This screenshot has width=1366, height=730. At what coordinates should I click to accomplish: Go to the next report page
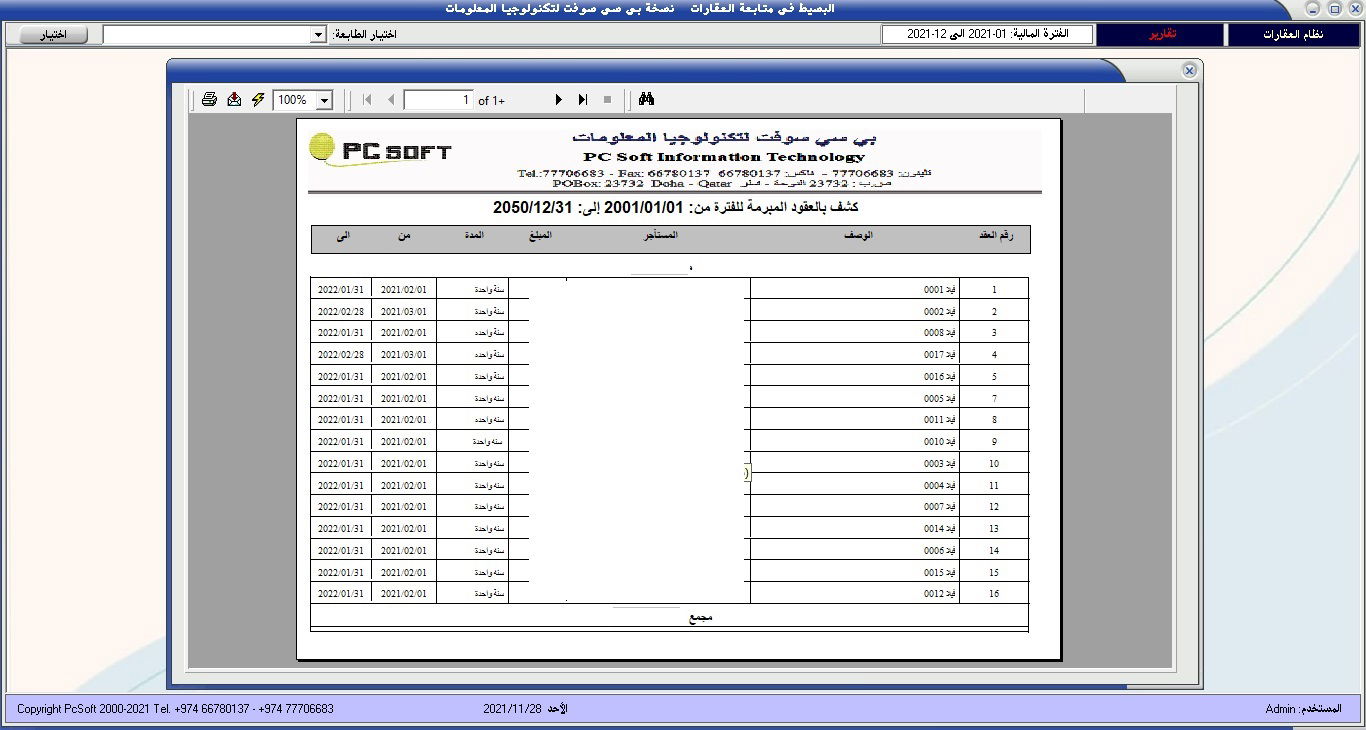coord(558,99)
